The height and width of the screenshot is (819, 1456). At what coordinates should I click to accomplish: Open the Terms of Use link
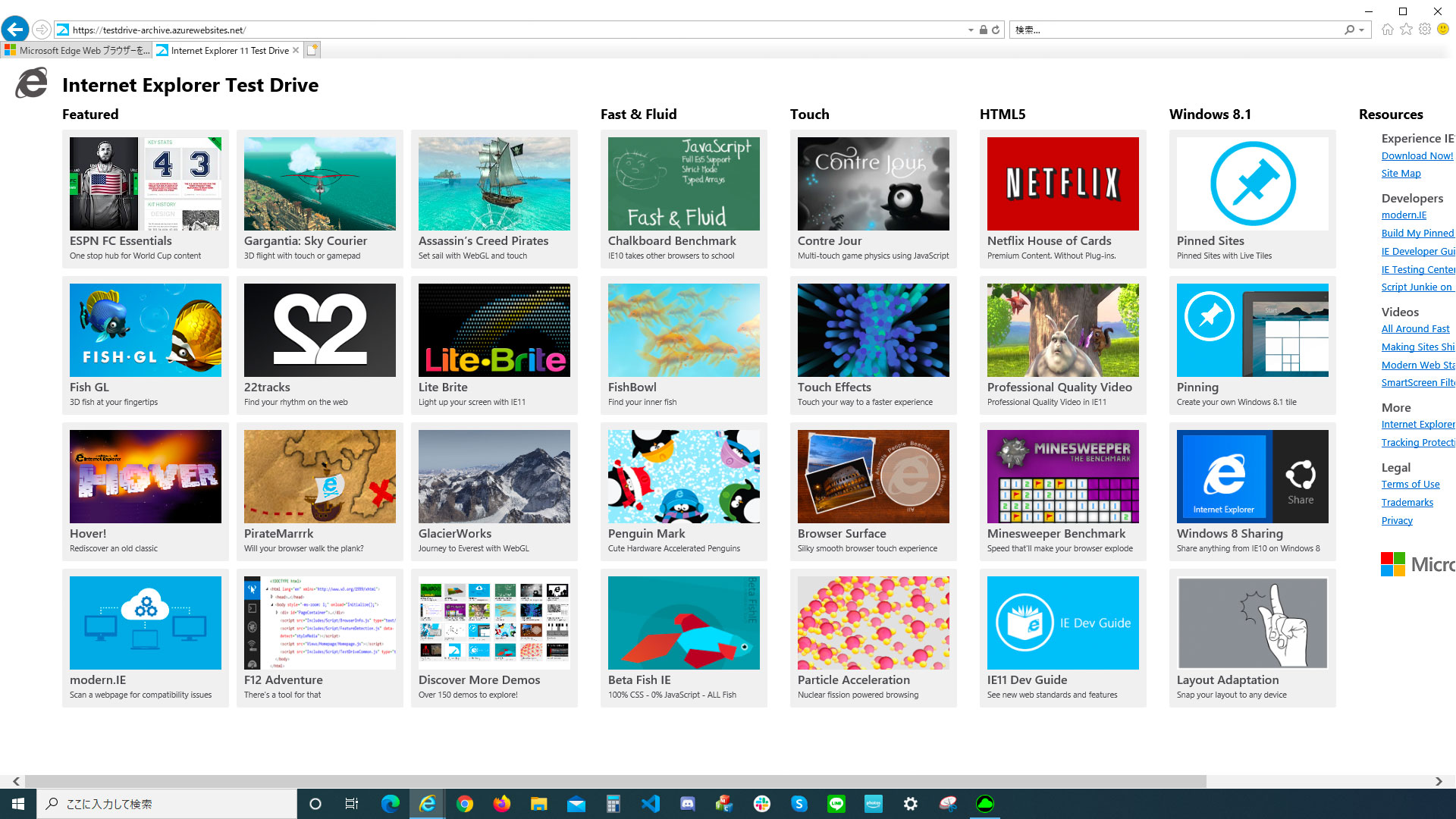tap(1410, 485)
